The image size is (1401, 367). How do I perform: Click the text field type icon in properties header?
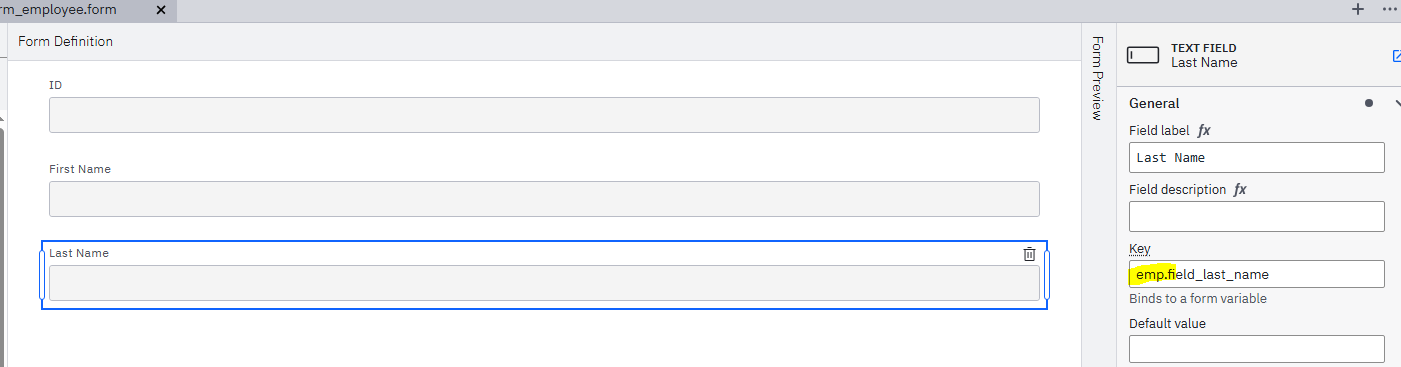pyautogui.click(x=1143, y=55)
